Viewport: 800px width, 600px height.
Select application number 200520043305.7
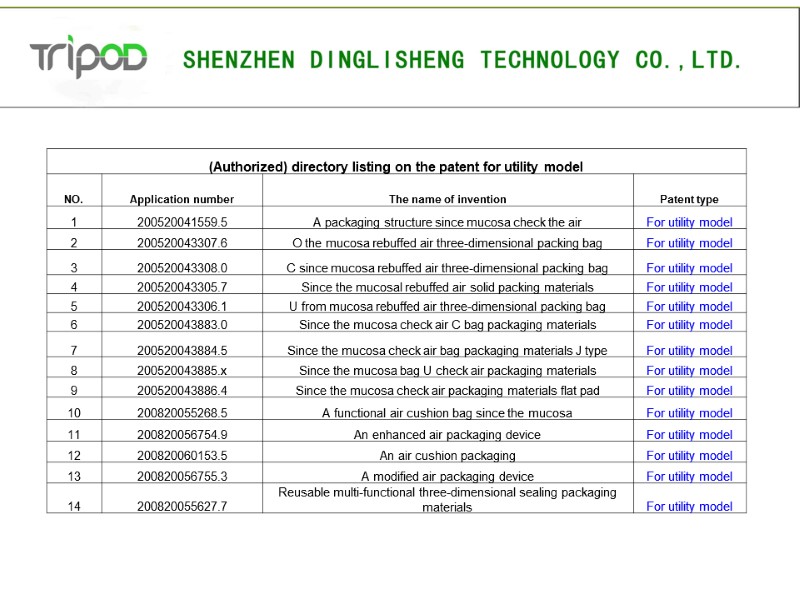(182, 287)
